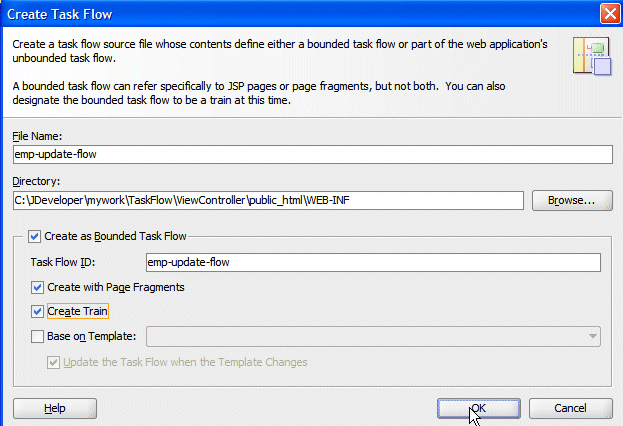Click the Directory label
Image resolution: width=623 pixels, height=426 pixels.
pos(36,181)
